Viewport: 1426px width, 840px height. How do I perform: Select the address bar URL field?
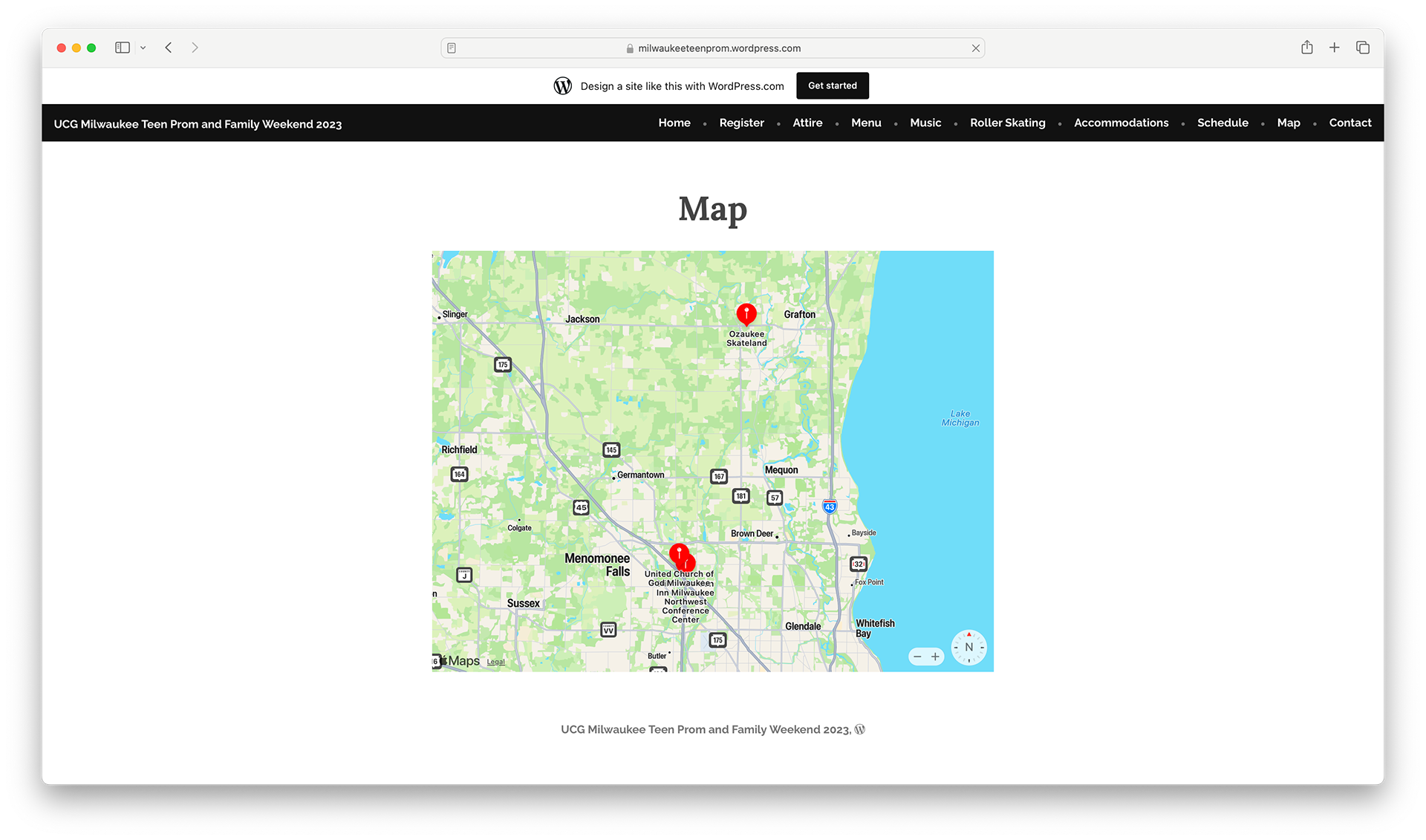pyautogui.click(x=712, y=48)
